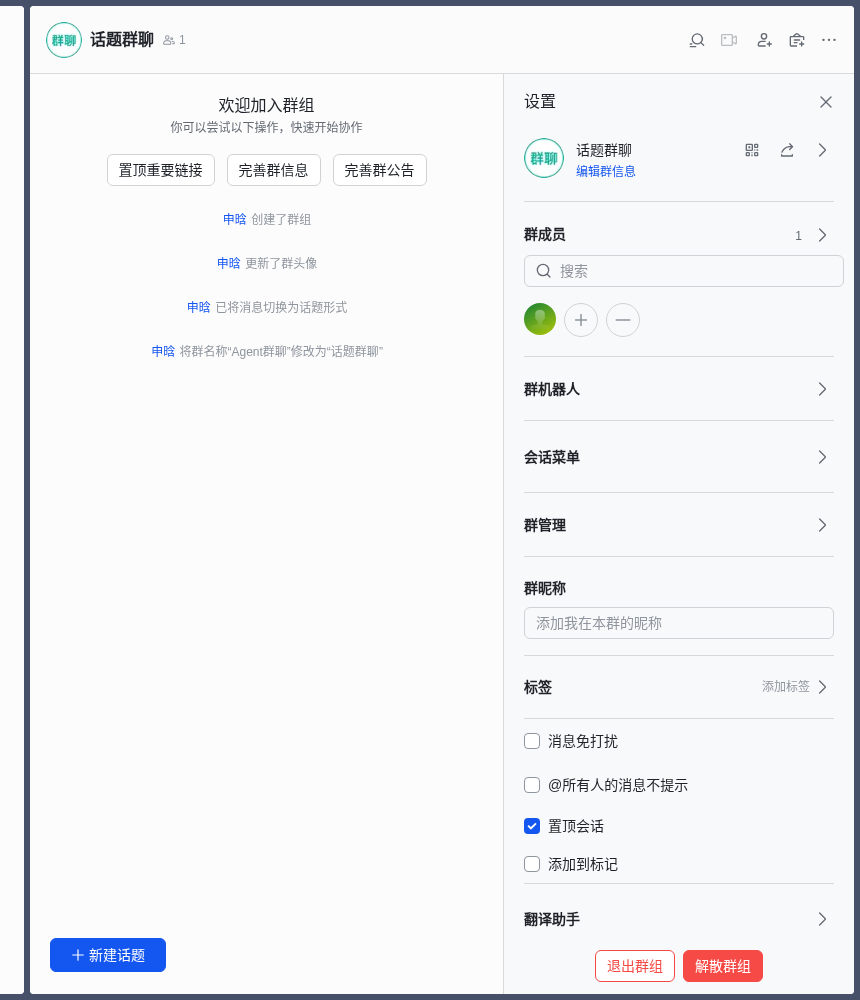860x1000 pixels.
Task: Click the green member avatar
Action: [540, 319]
